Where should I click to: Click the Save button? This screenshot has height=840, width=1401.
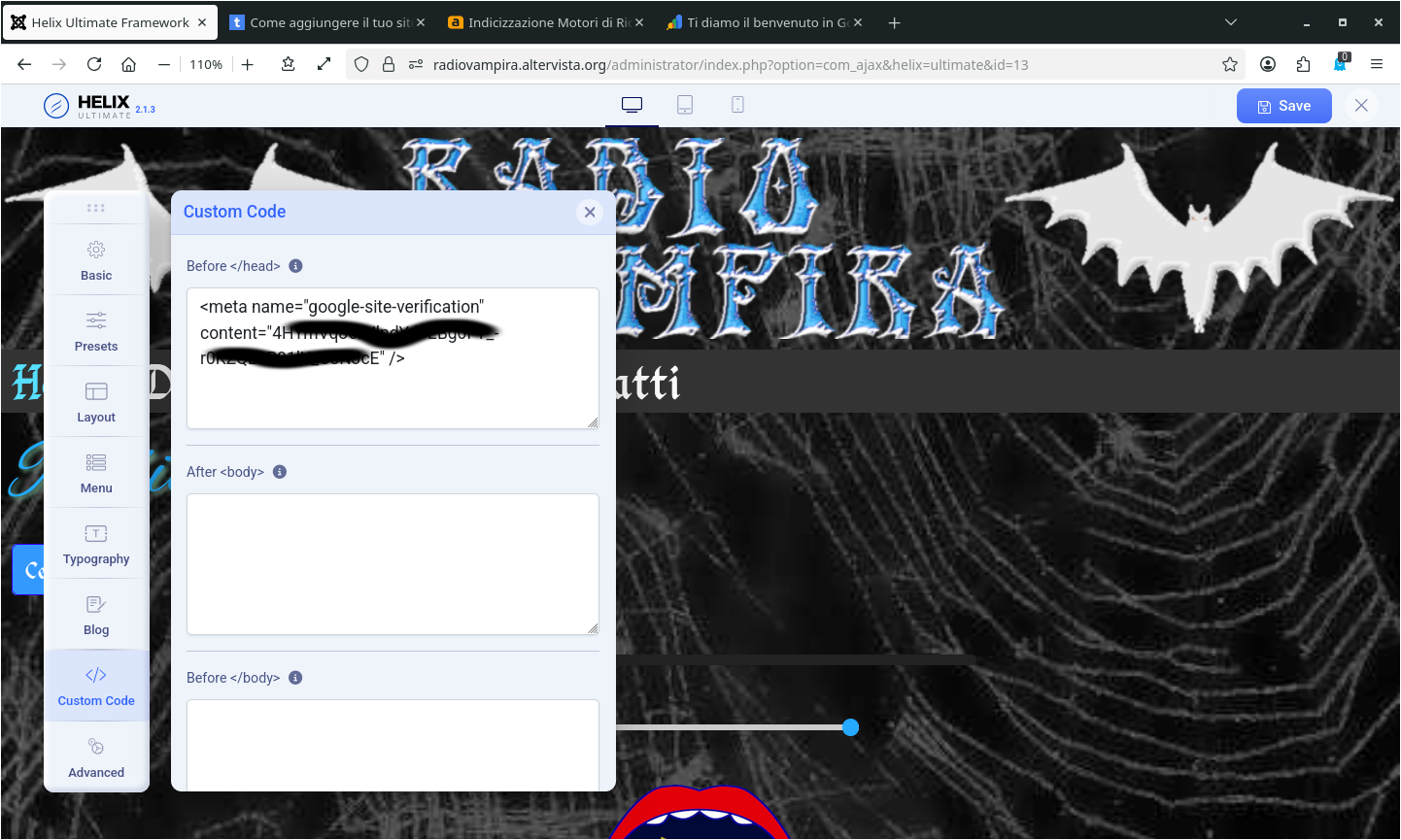[x=1283, y=106]
